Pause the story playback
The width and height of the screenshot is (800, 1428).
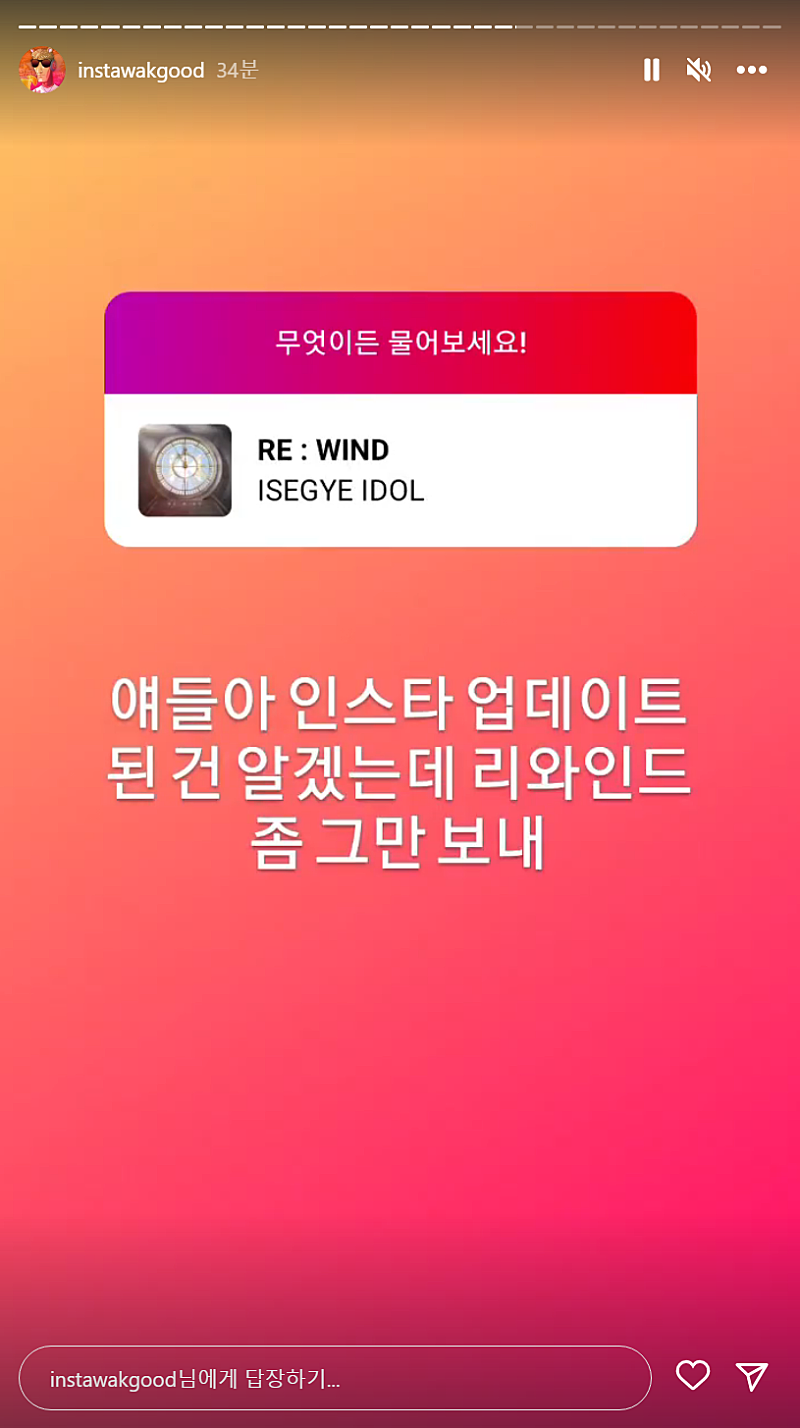tap(652, 70)
